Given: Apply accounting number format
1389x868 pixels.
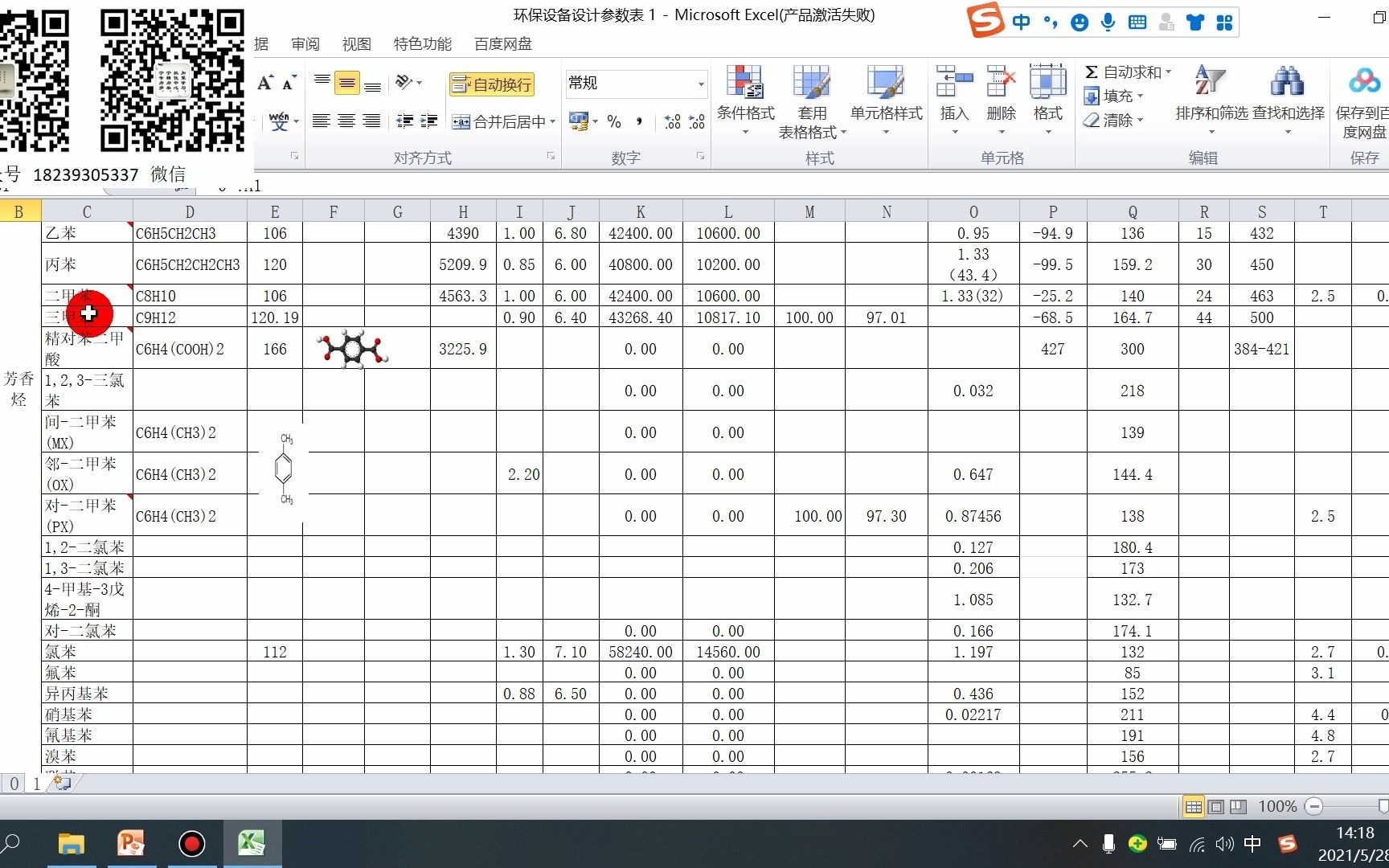Looking at the screenshot, I should 579,121.
